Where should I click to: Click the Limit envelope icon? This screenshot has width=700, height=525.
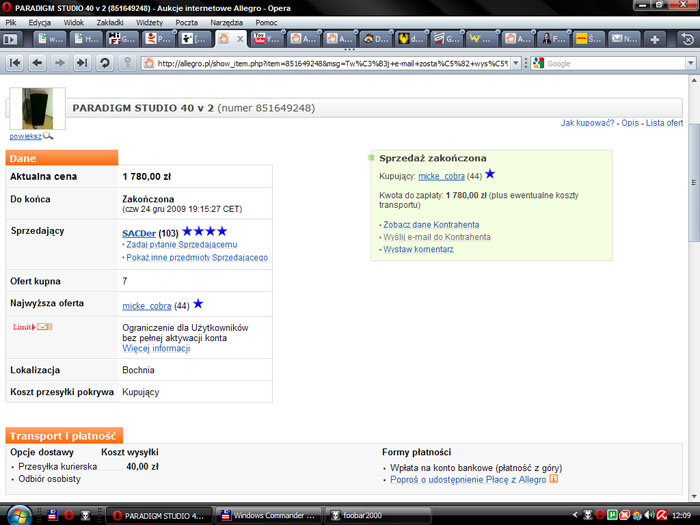point(44,327)
